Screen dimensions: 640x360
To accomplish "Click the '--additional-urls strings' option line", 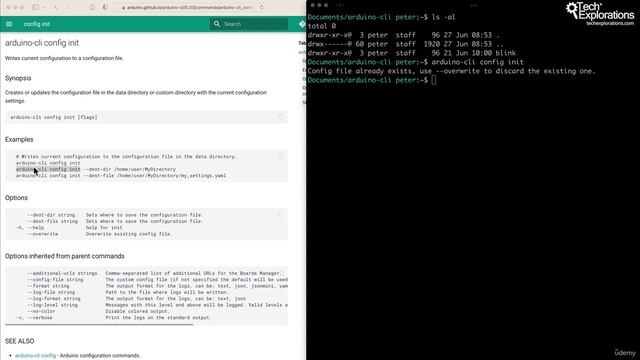I will click(x=154, y=273).
